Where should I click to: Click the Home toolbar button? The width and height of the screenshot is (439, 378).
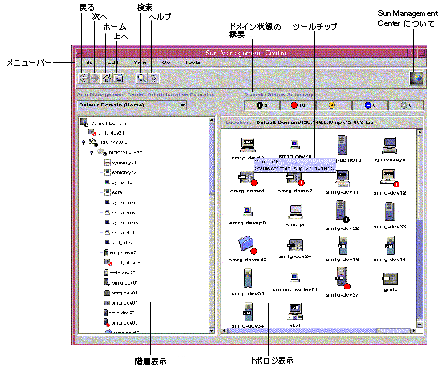107,78
